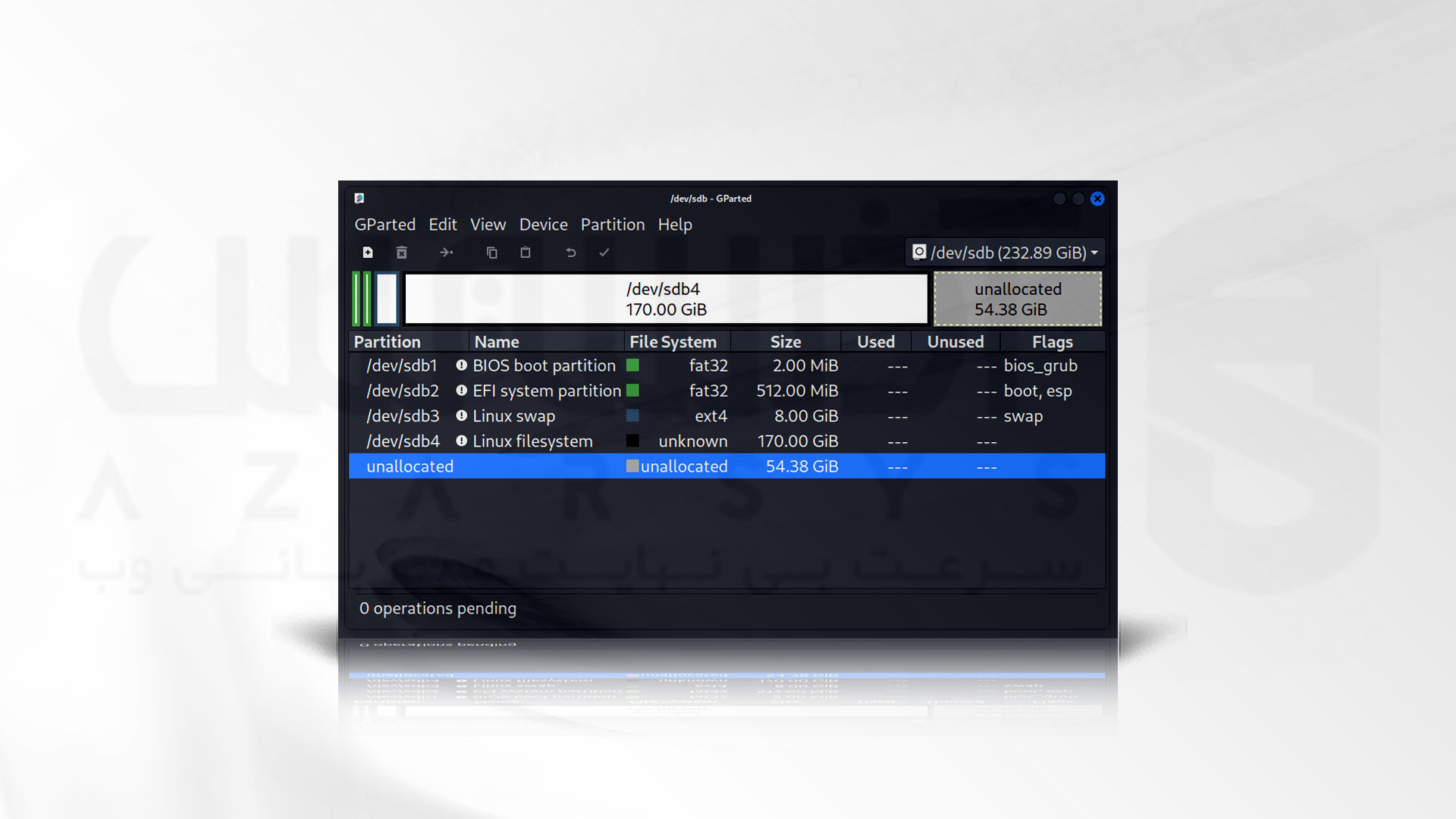Sort by the Size column header
This screenshot has height=819, width=1456.
pyautogui.click(x=786, y=342)
